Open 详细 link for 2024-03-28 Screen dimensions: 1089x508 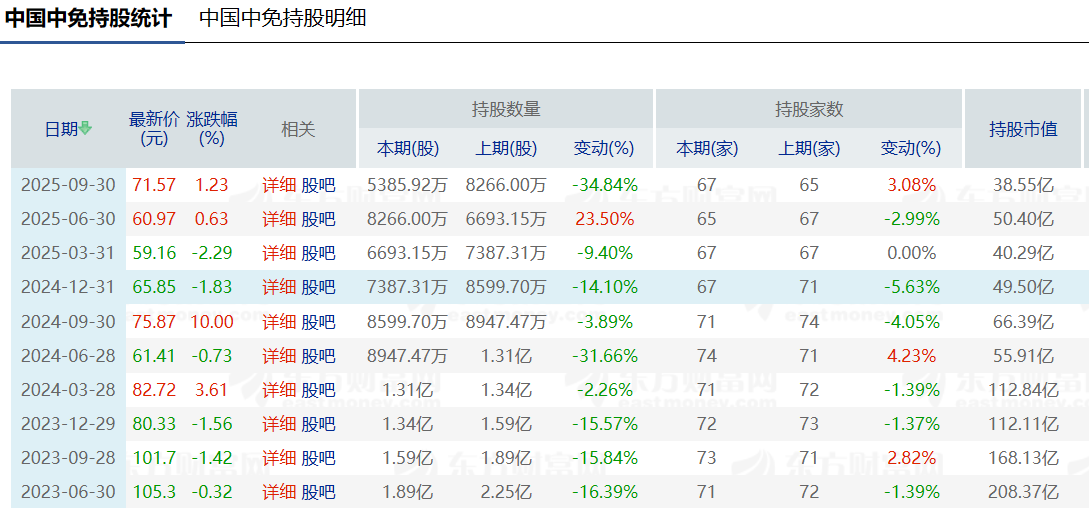coord(279,390)
